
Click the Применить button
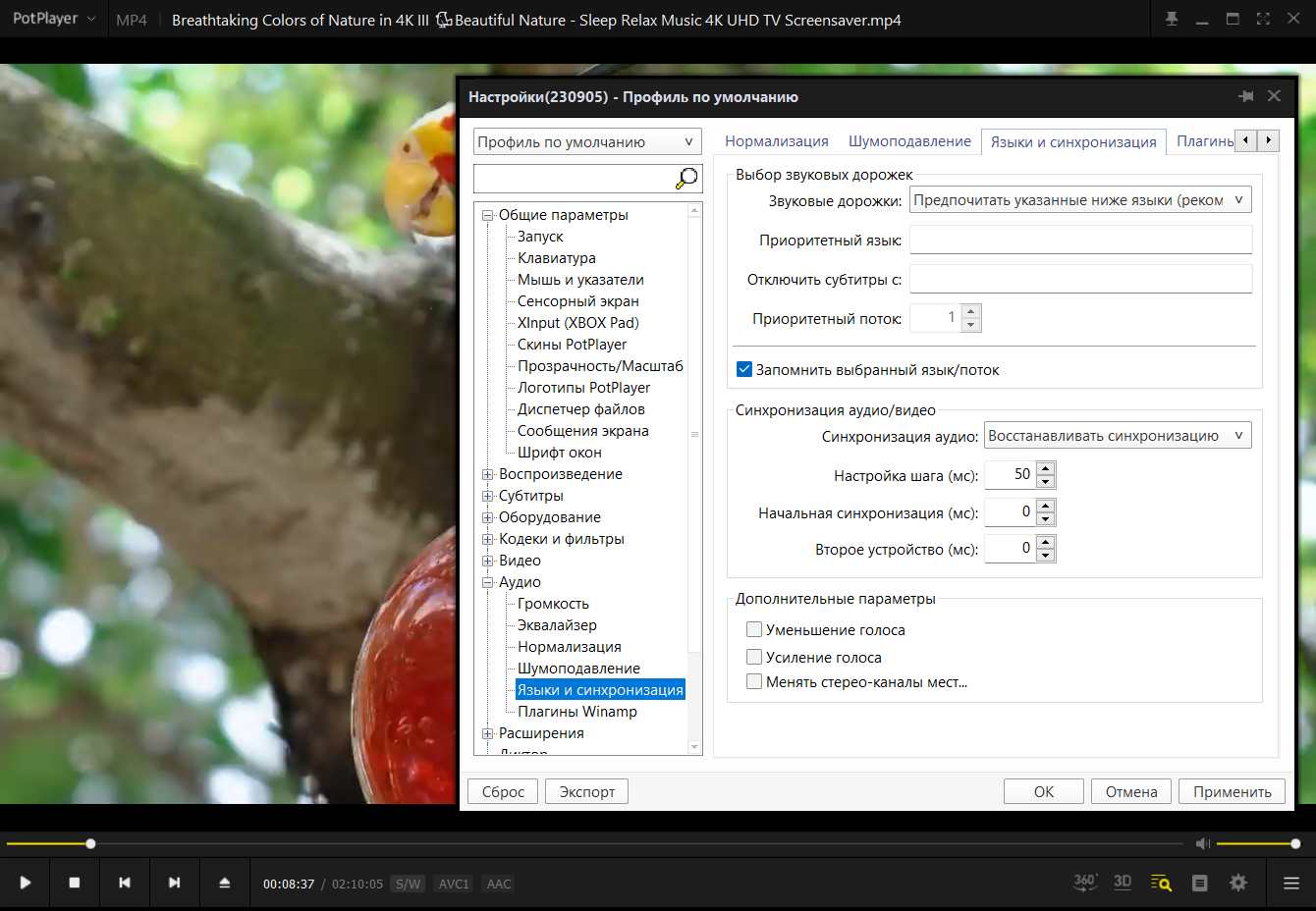click(1233, 791)
